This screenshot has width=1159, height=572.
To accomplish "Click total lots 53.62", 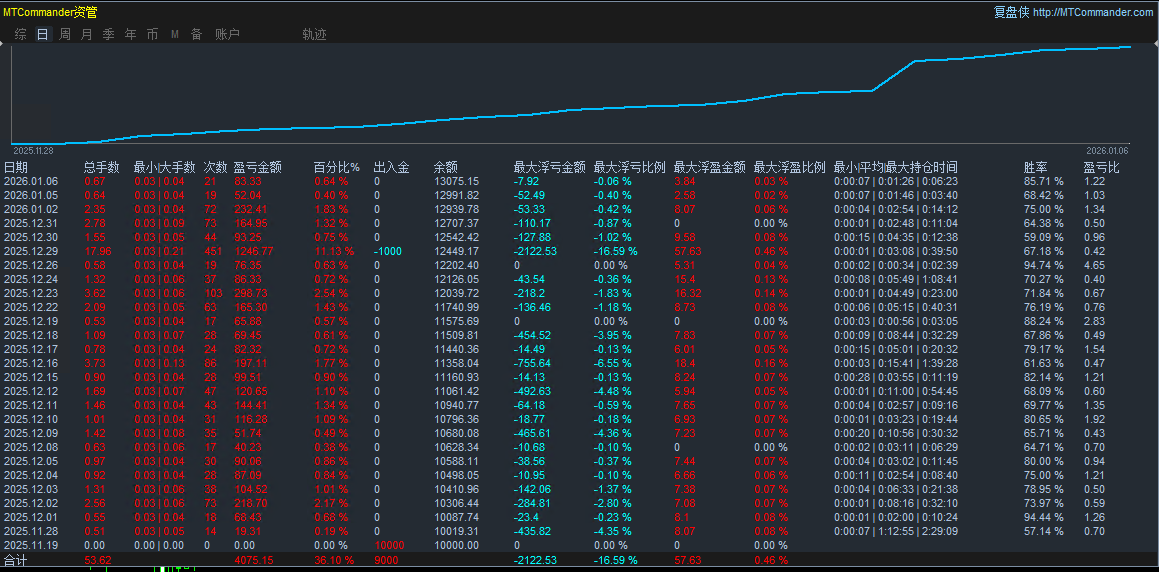I will click(x=98, y=560).
